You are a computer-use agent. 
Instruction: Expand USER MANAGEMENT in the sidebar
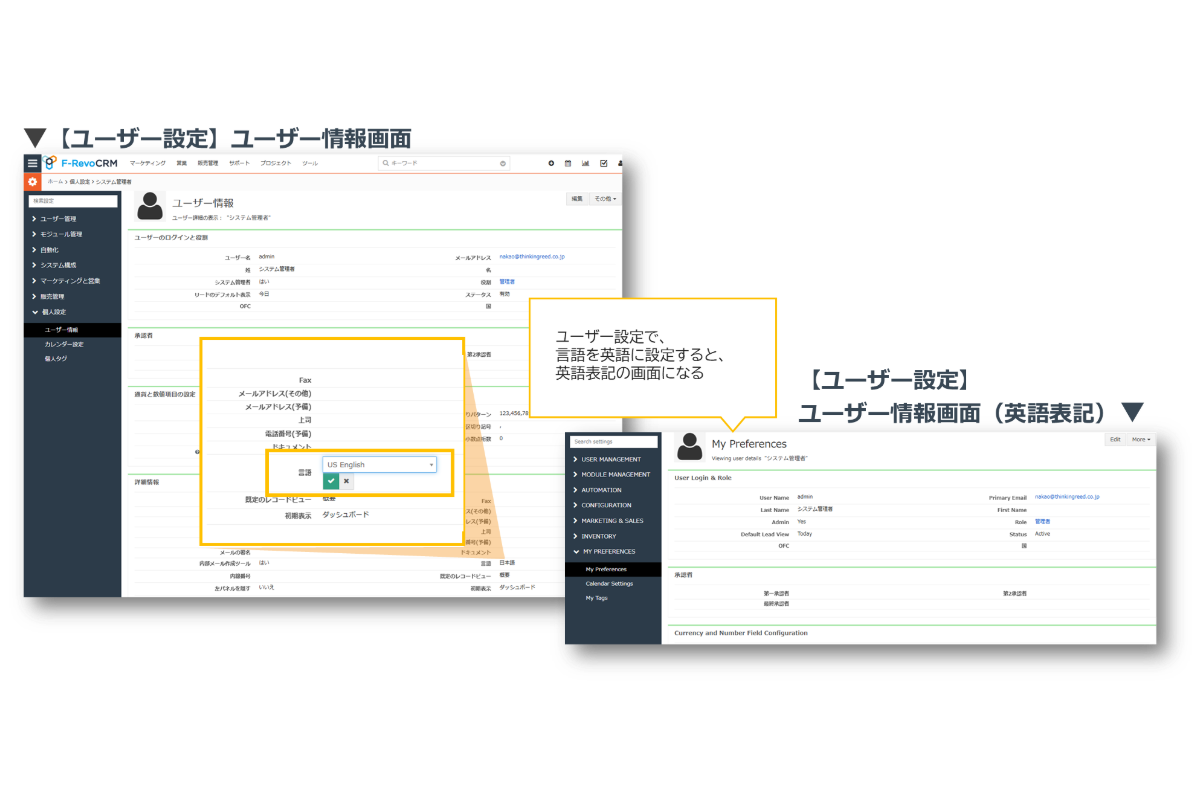611,459
